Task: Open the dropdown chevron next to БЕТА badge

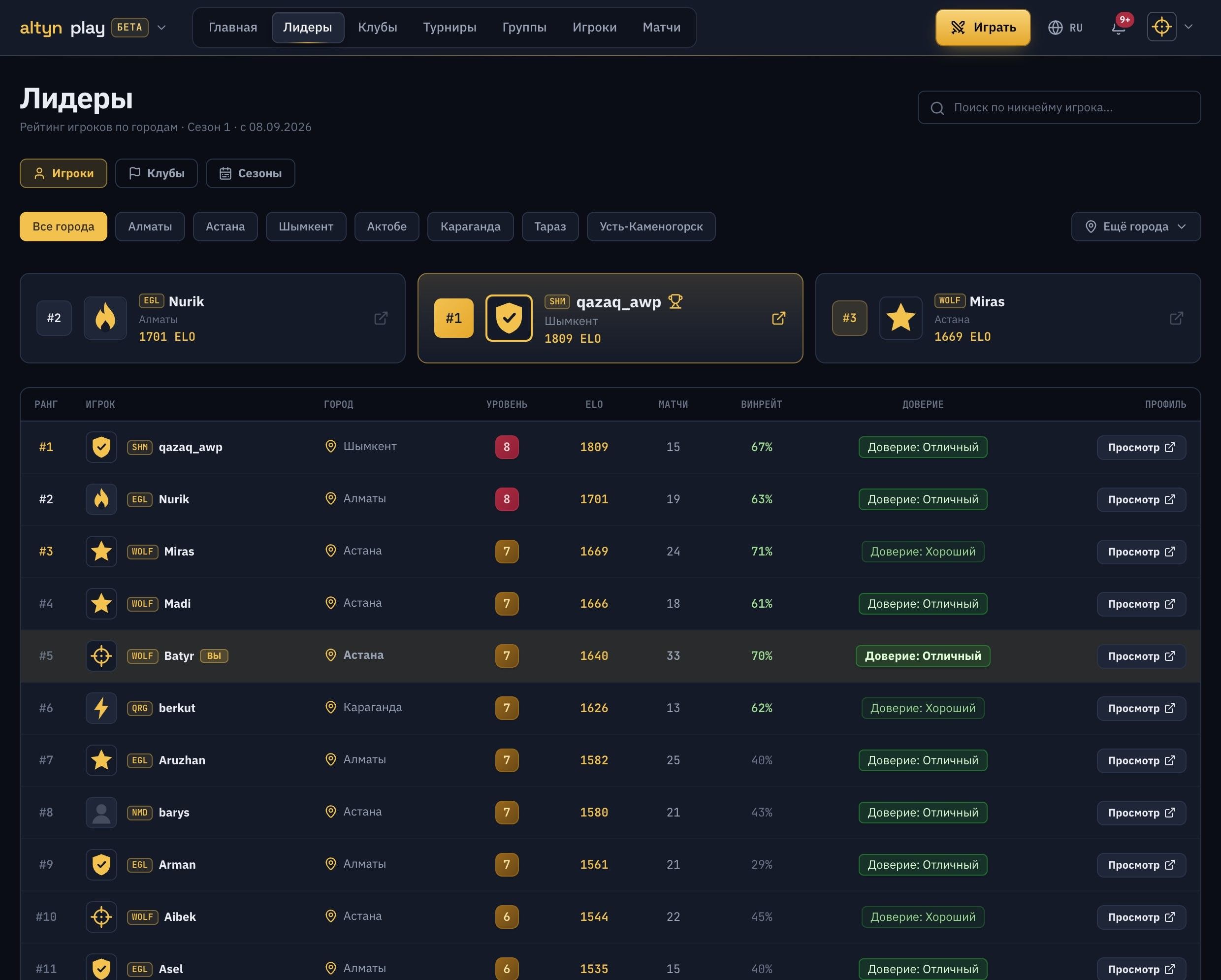Action: (x=161, y=27)
